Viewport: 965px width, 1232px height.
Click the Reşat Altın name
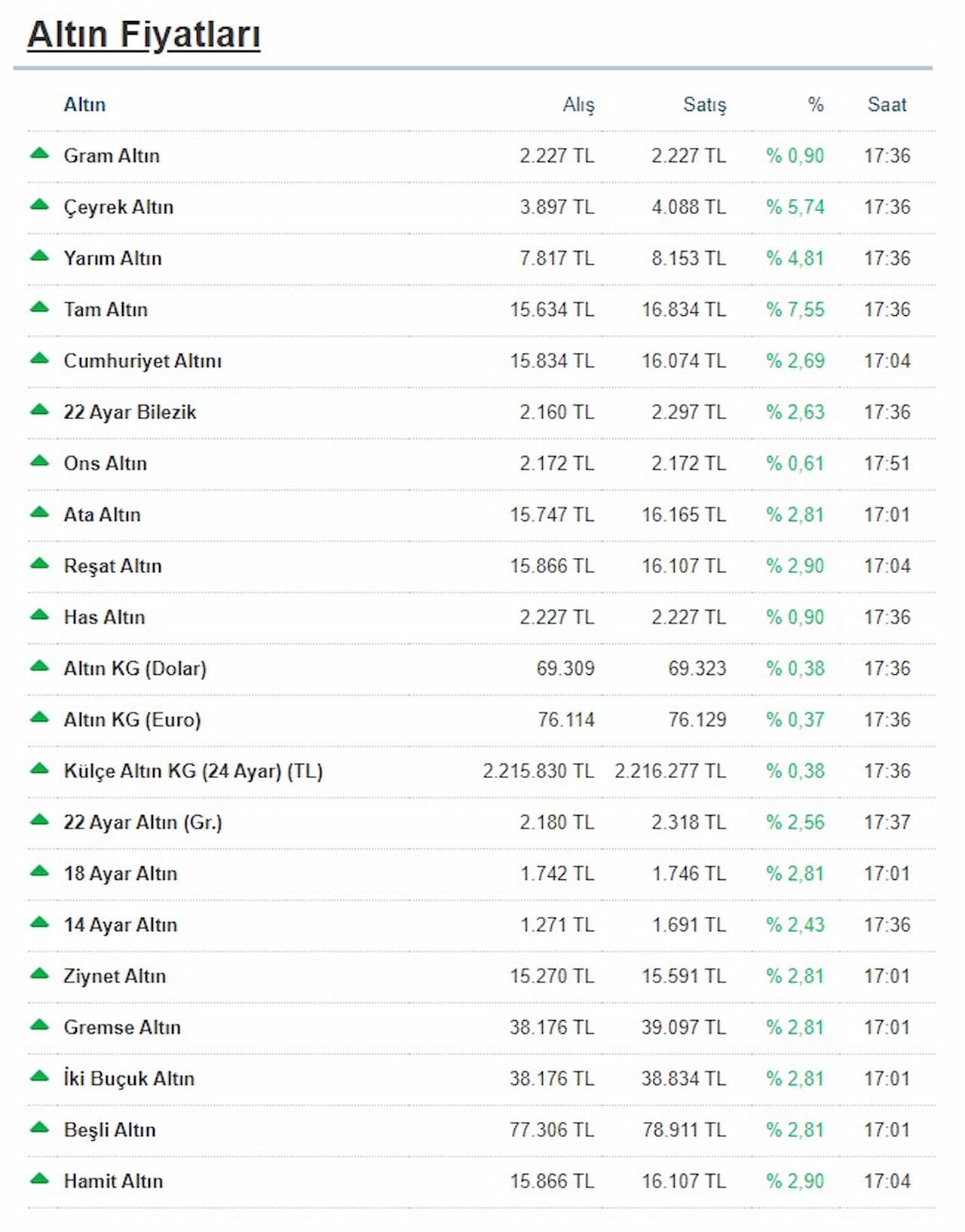[x=112, y=565]
